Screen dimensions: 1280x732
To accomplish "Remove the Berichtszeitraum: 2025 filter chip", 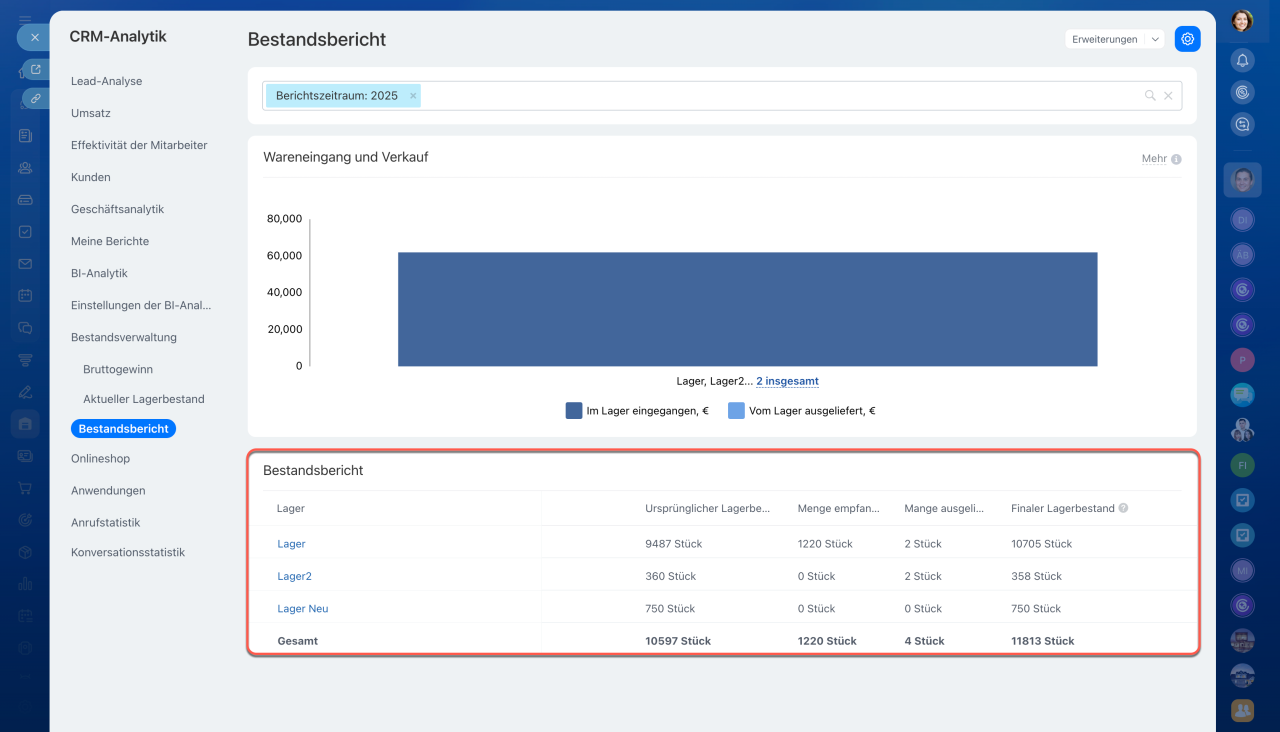I will coord(413,96).
